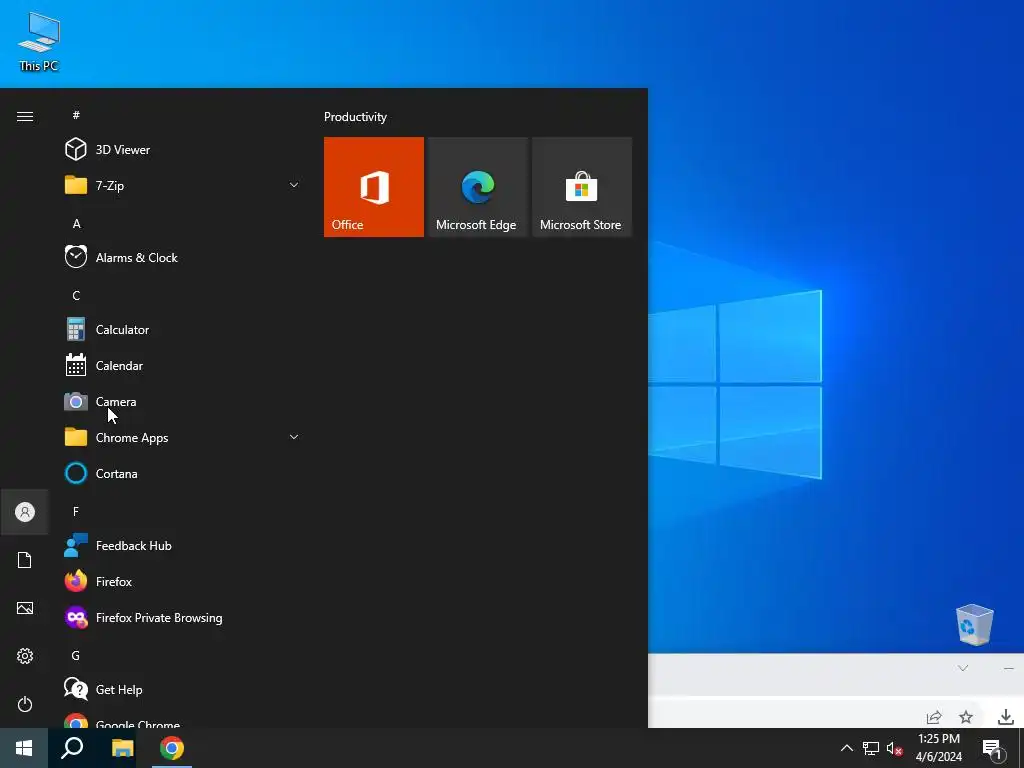Image resolution: width=1024 pixels, height=768 pixels.
Task: Open the Calendar app
Action: 182,366
